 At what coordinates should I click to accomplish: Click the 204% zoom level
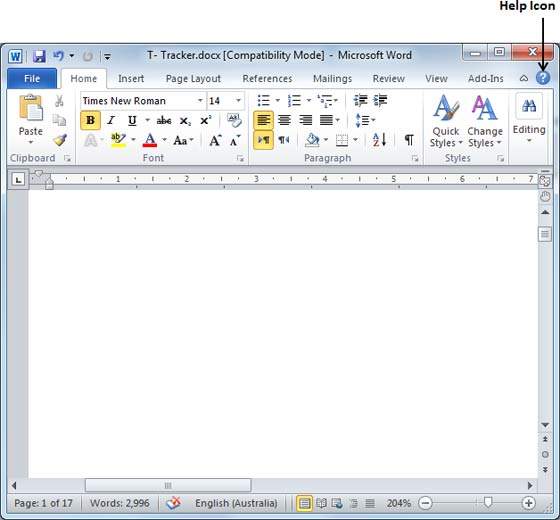(399, 503)
